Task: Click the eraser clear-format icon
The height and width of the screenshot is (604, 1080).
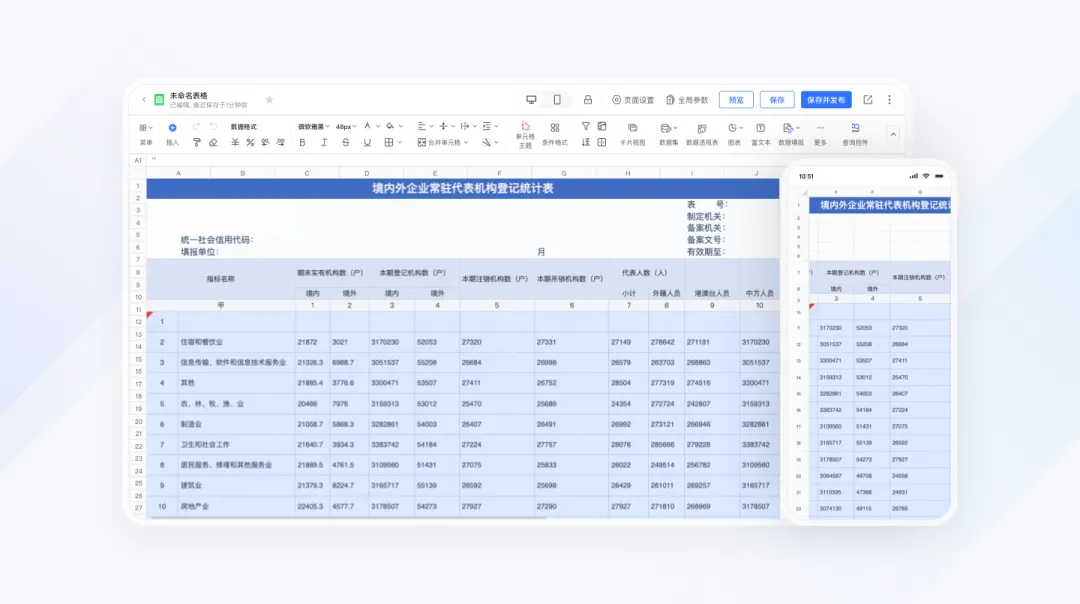Action: tap(214, 143)
